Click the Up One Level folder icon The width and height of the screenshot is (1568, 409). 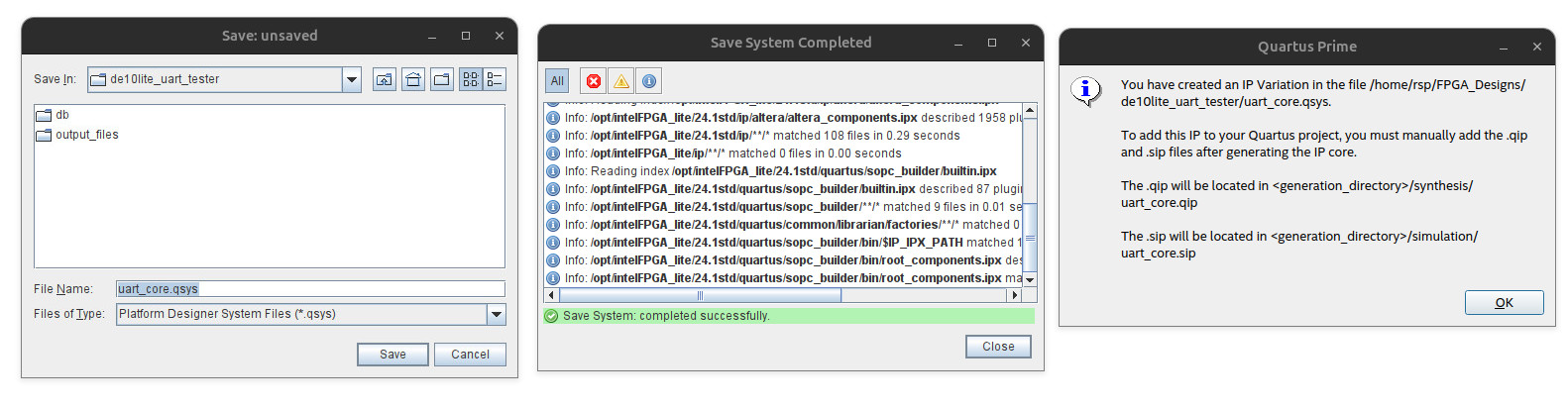pos(385,79)
